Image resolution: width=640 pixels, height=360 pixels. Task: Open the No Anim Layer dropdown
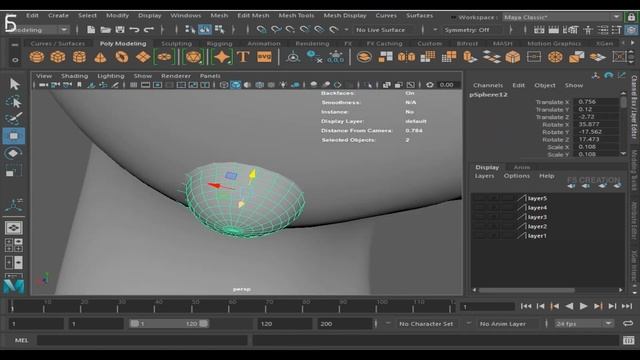tap(502, 324)
